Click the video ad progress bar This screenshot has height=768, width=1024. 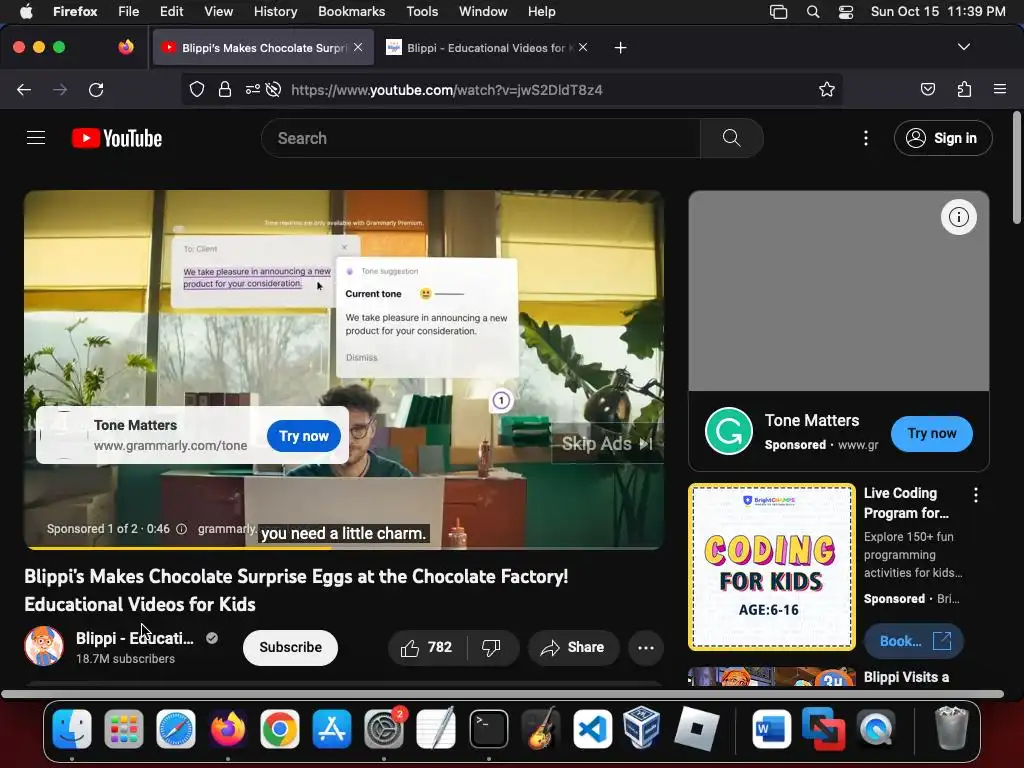344,547
